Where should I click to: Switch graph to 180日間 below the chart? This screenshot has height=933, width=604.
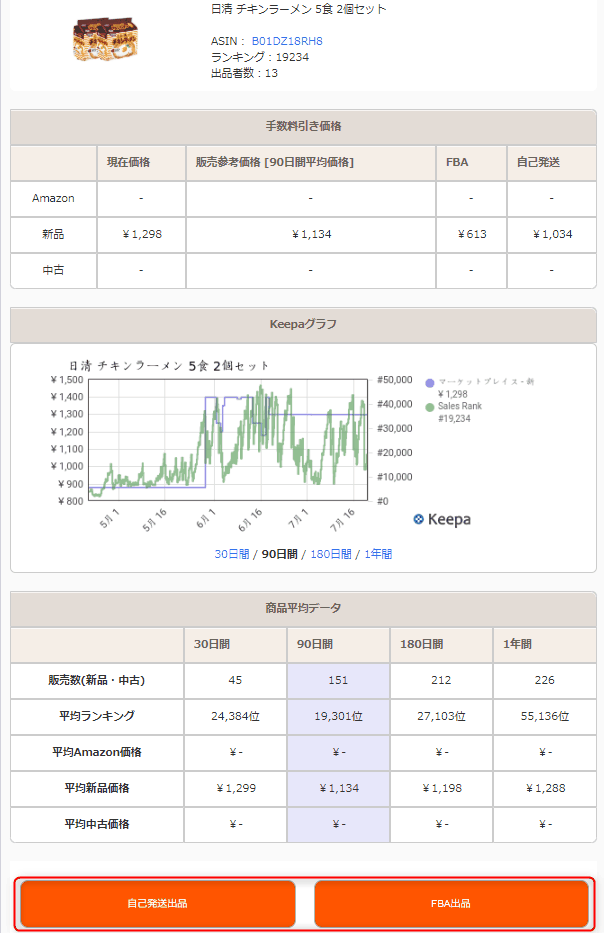click(330, 554)
